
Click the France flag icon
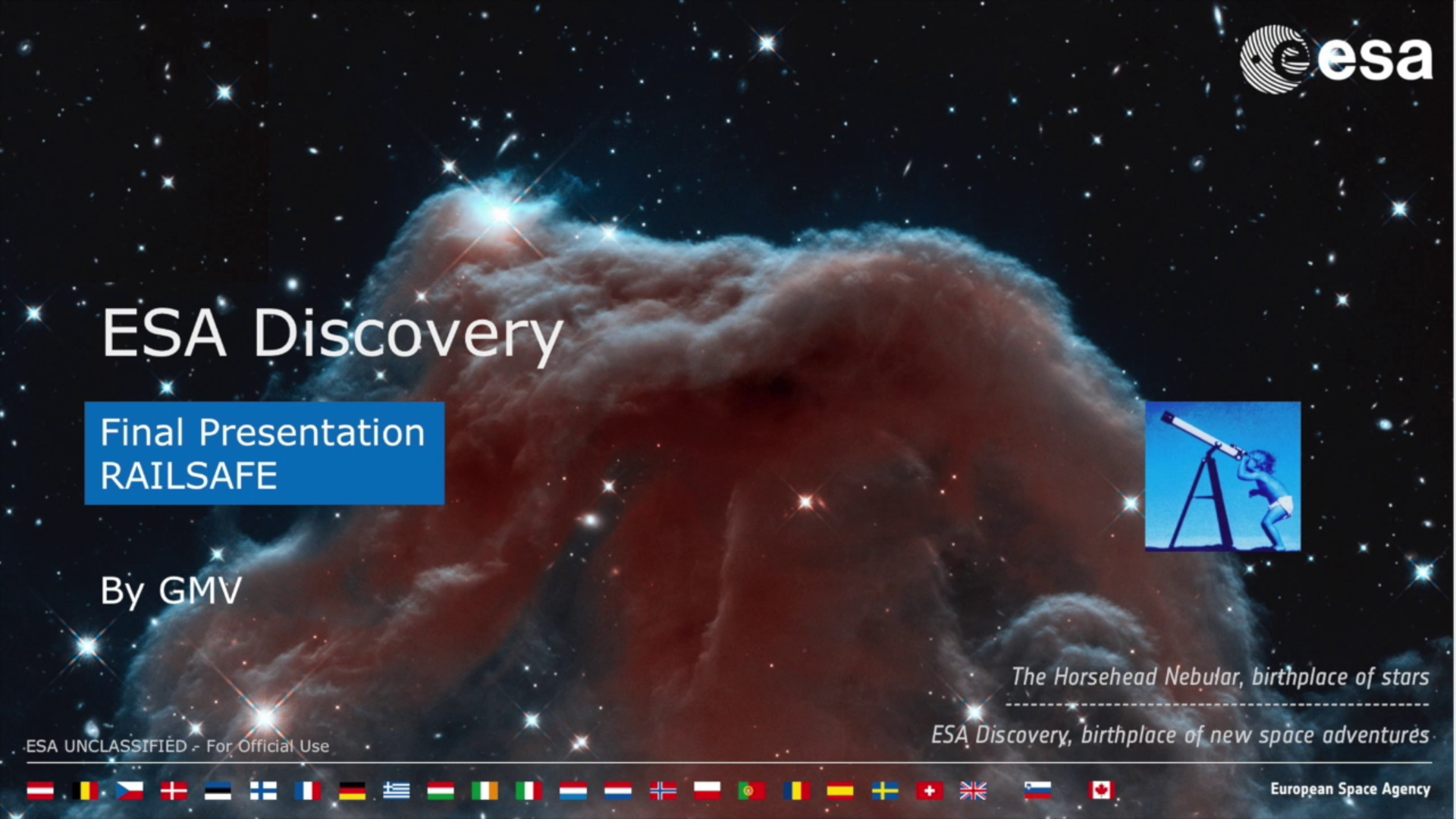click(x=308, y=791)
